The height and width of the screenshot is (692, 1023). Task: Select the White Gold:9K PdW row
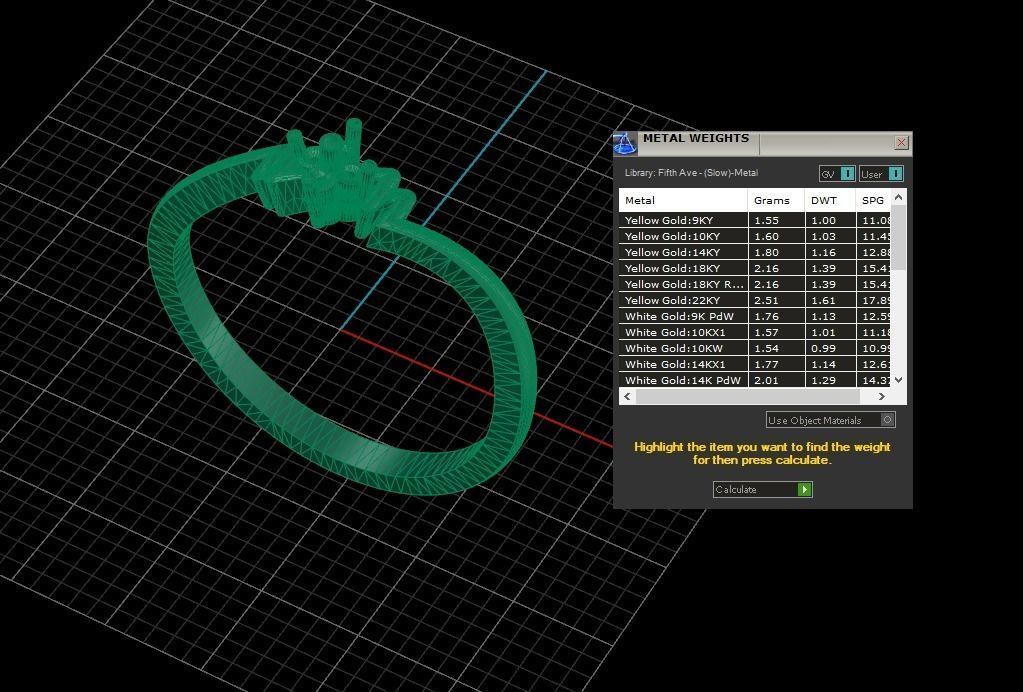754,316
